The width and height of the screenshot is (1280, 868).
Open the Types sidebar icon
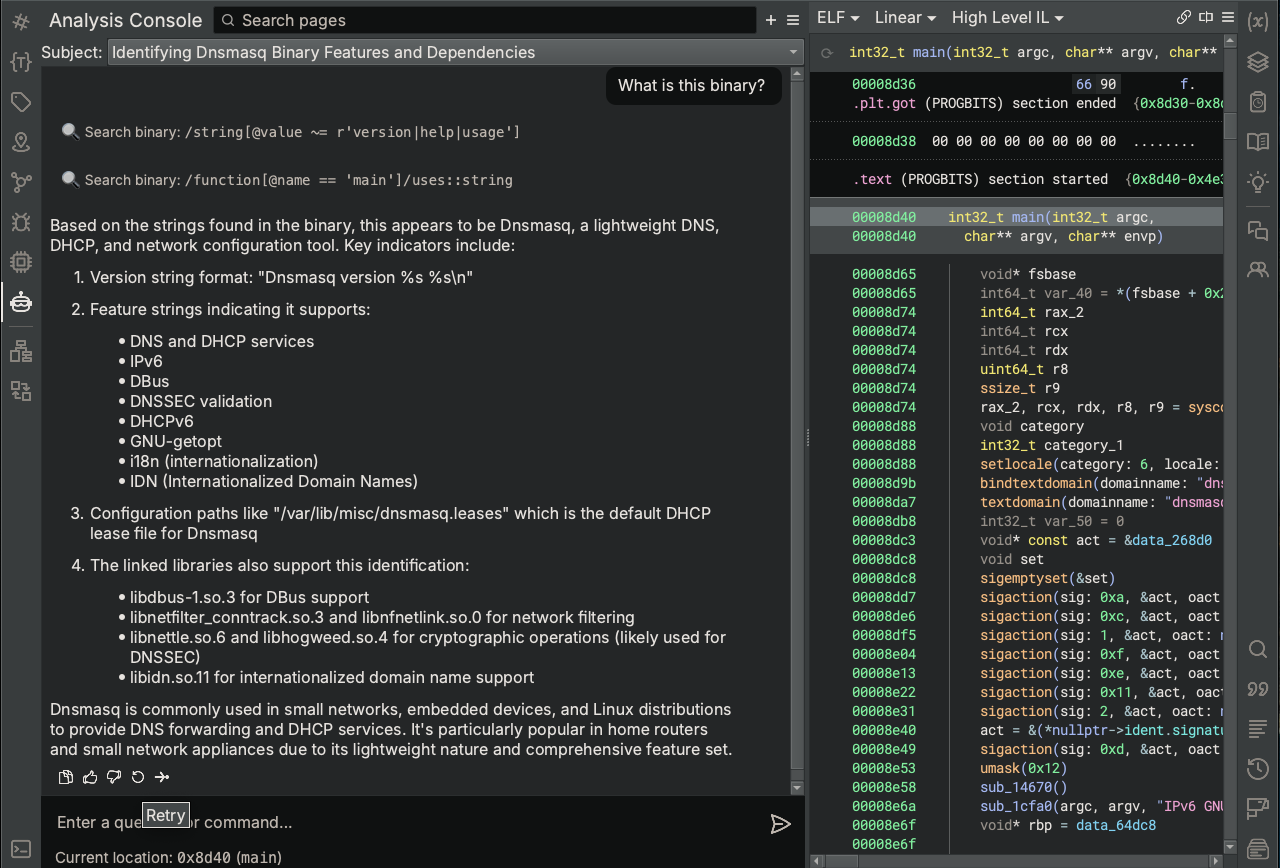click(20, 62)
